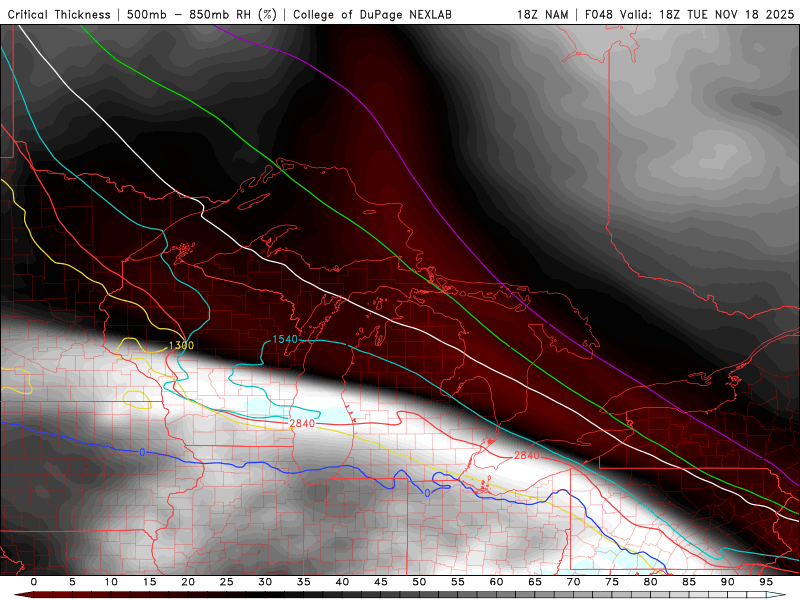Click the "35" value on the RH scale
Screen dimensions: 800x600
tap(304, 582)
